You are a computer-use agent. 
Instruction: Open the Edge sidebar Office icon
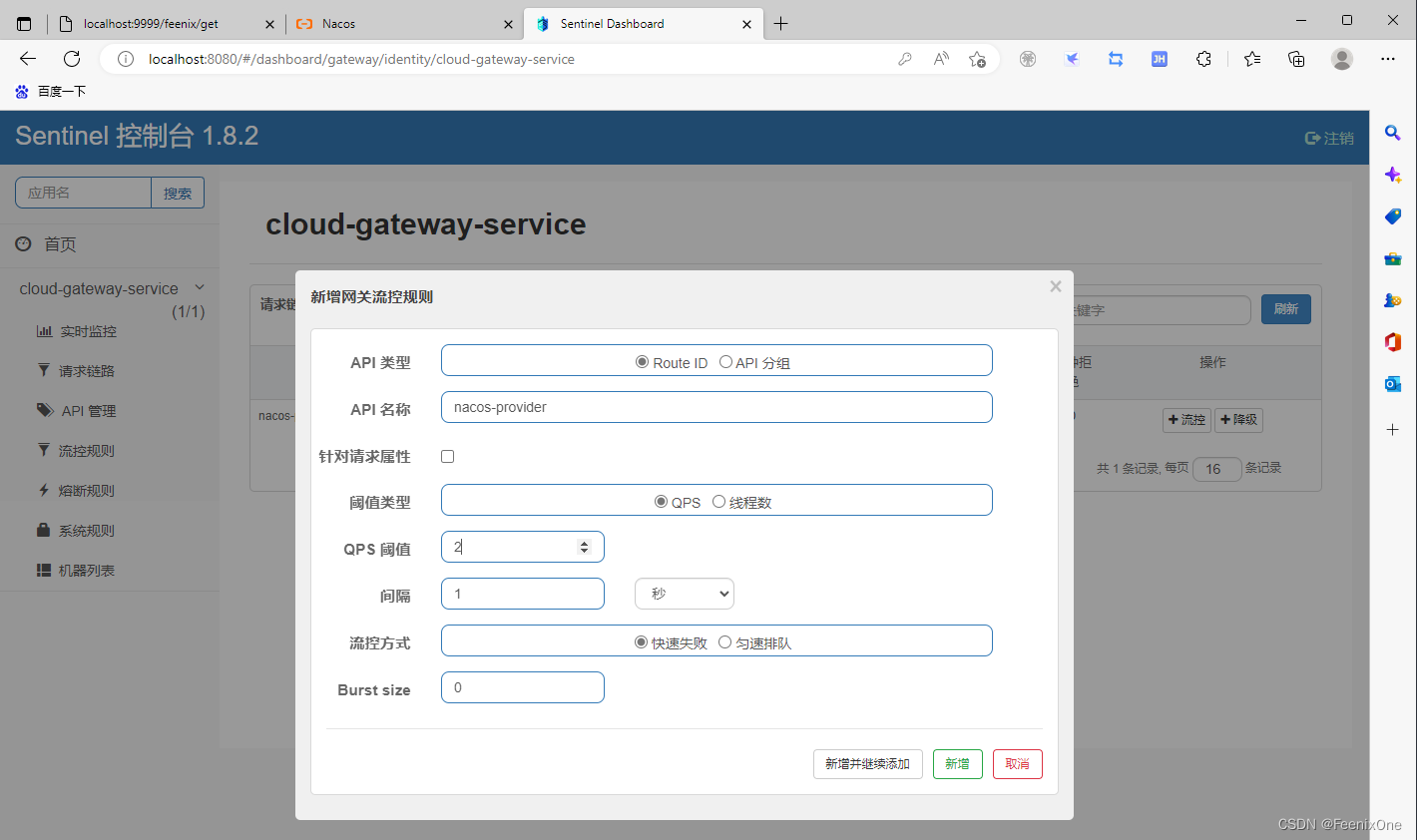pyautogui.click(x=1393, y=342)
